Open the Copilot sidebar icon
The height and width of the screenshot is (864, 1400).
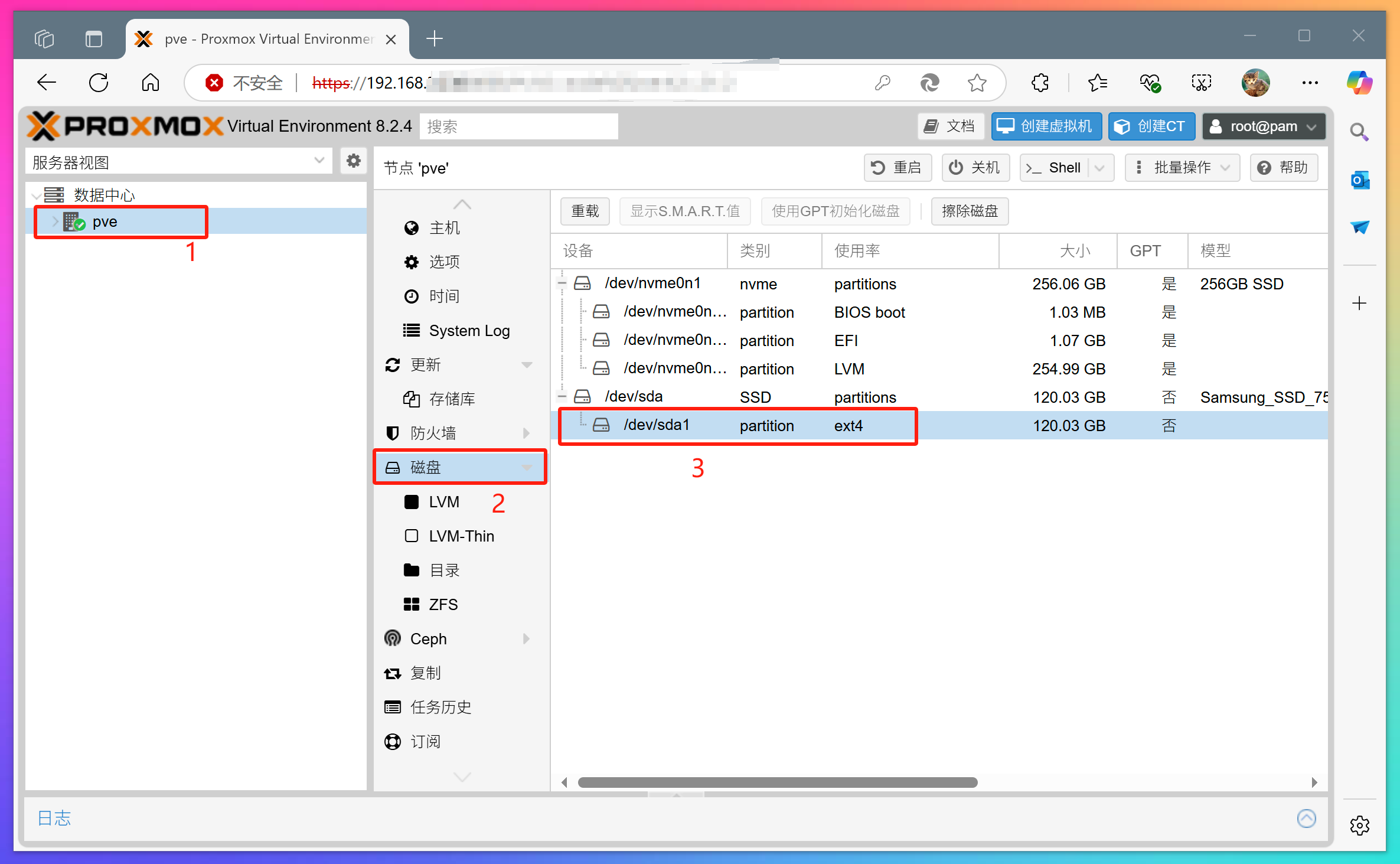[x=1359, y=83]
